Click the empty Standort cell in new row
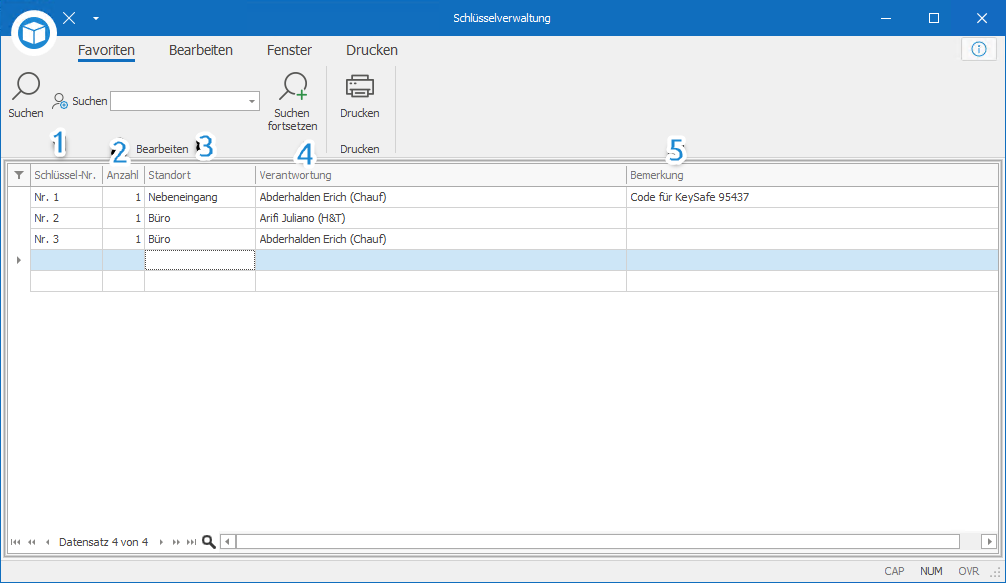Image resolution: width=1006 pixels, height=583 pixels. point(200,260)
